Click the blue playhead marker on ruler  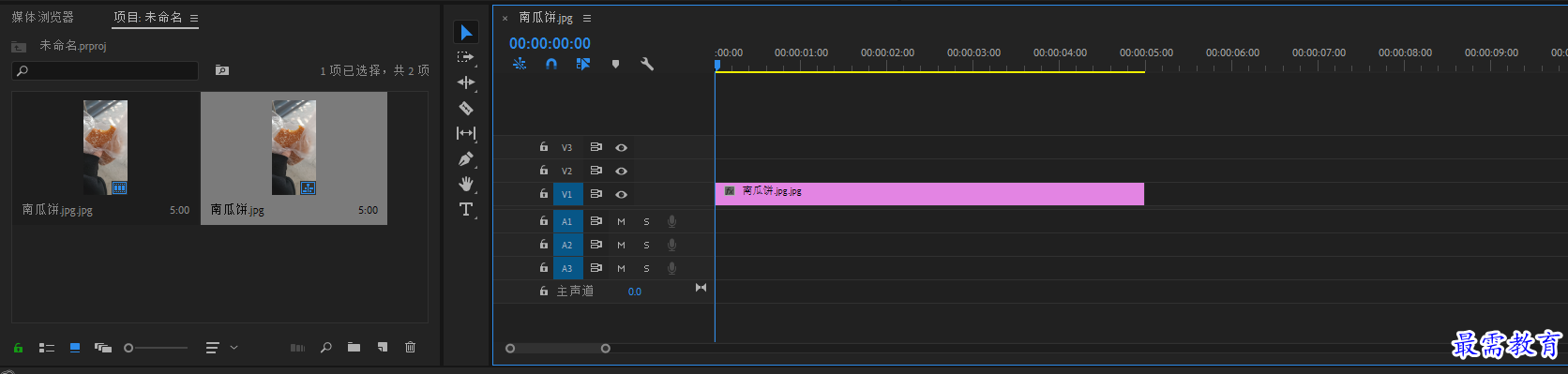pos(717,65)
